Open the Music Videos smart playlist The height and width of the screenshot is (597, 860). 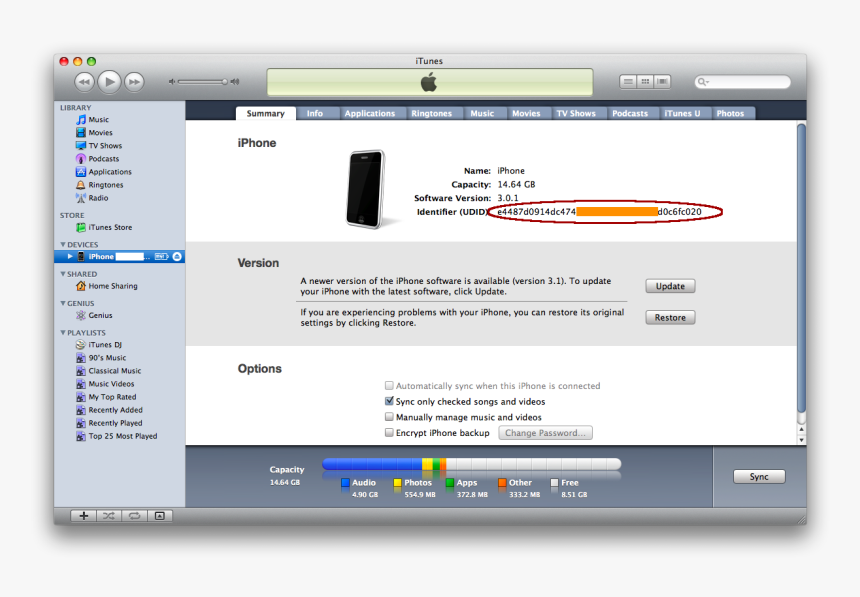(105, 384)
